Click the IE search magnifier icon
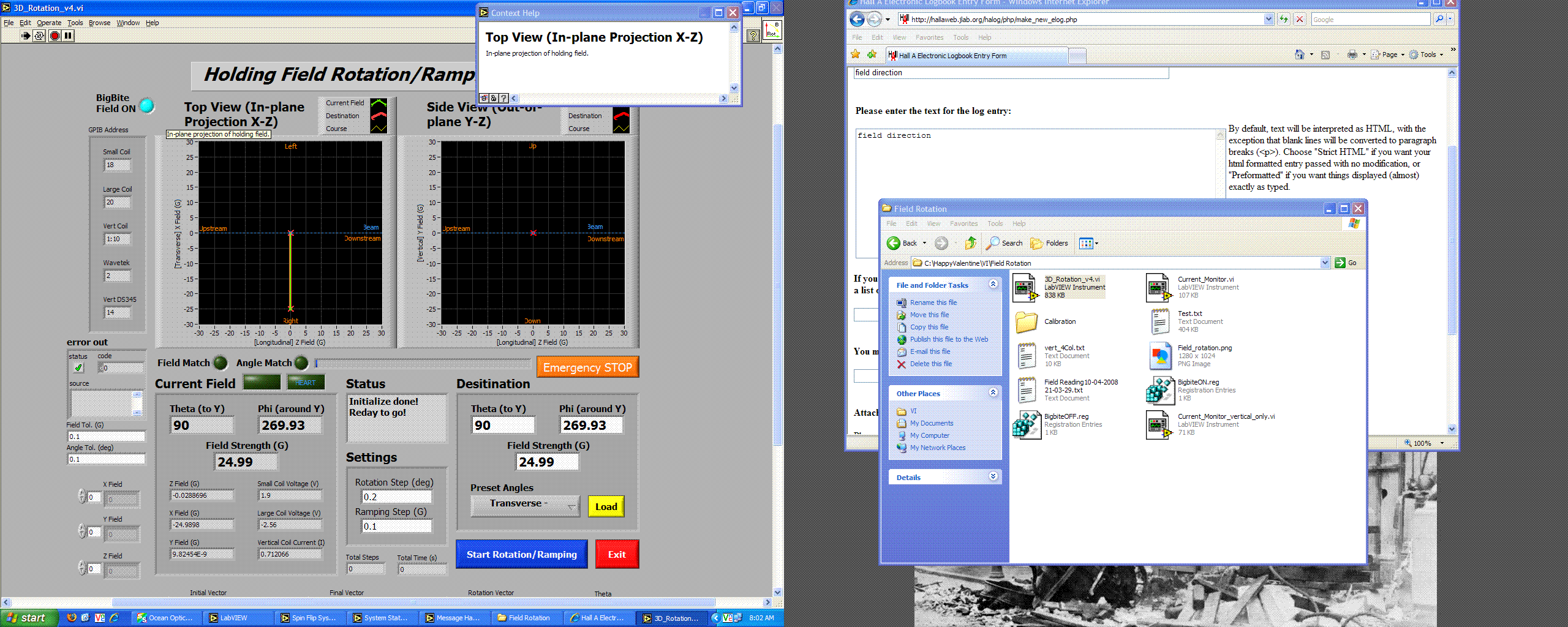The width and height of the screenshot is (1568, 627). (x=1439, y=19)
